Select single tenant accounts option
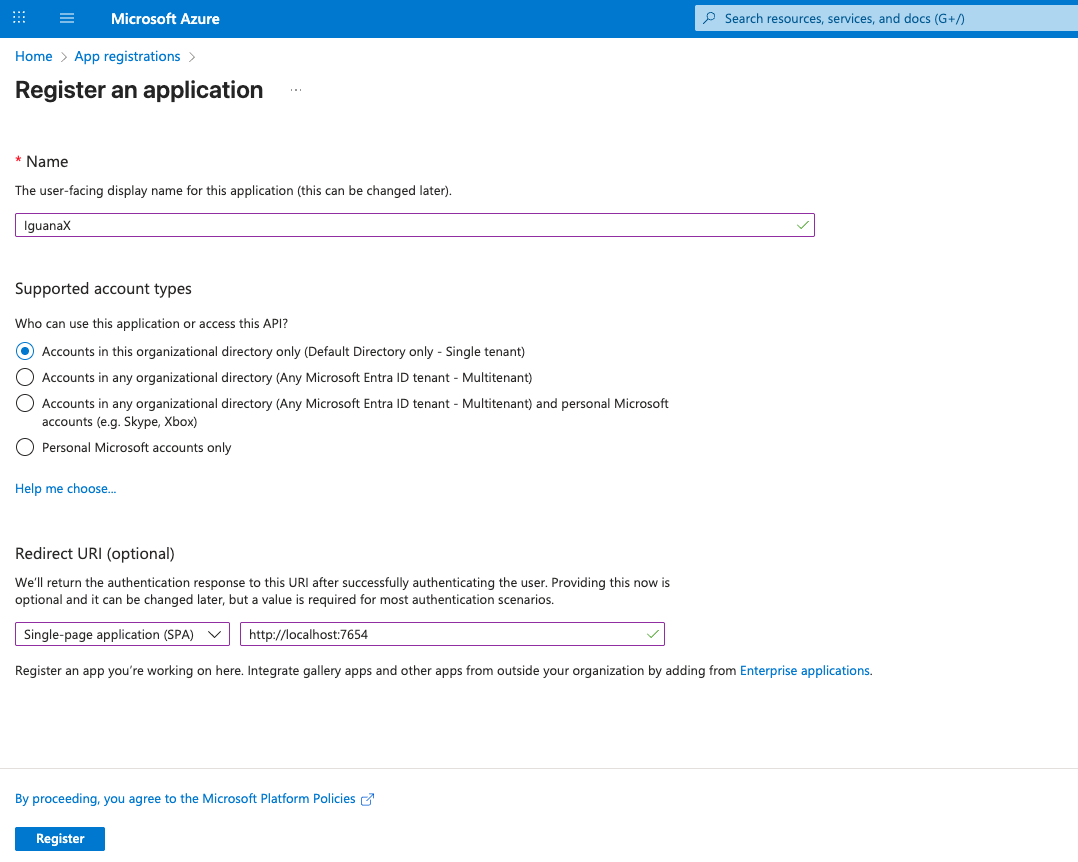1078x862 pixels. point(26,352)
